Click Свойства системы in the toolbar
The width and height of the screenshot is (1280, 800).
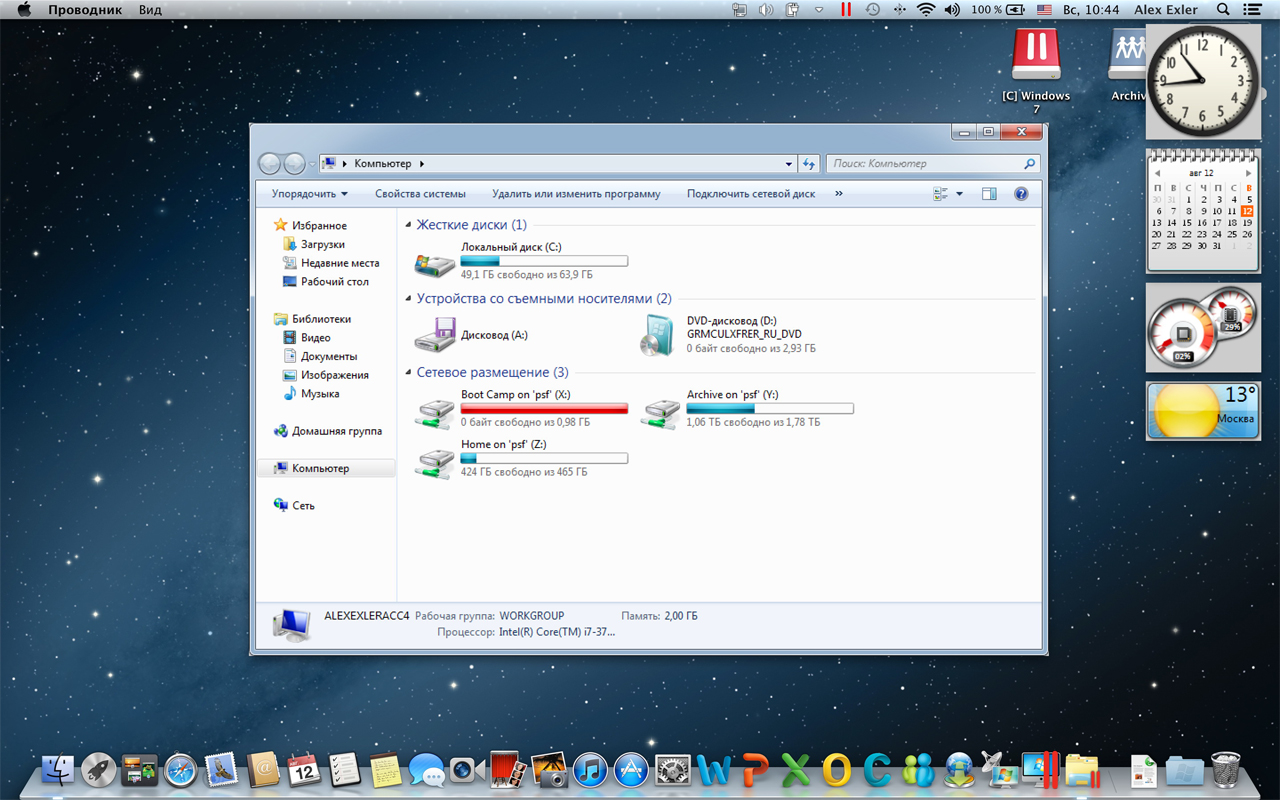point(420,194)
